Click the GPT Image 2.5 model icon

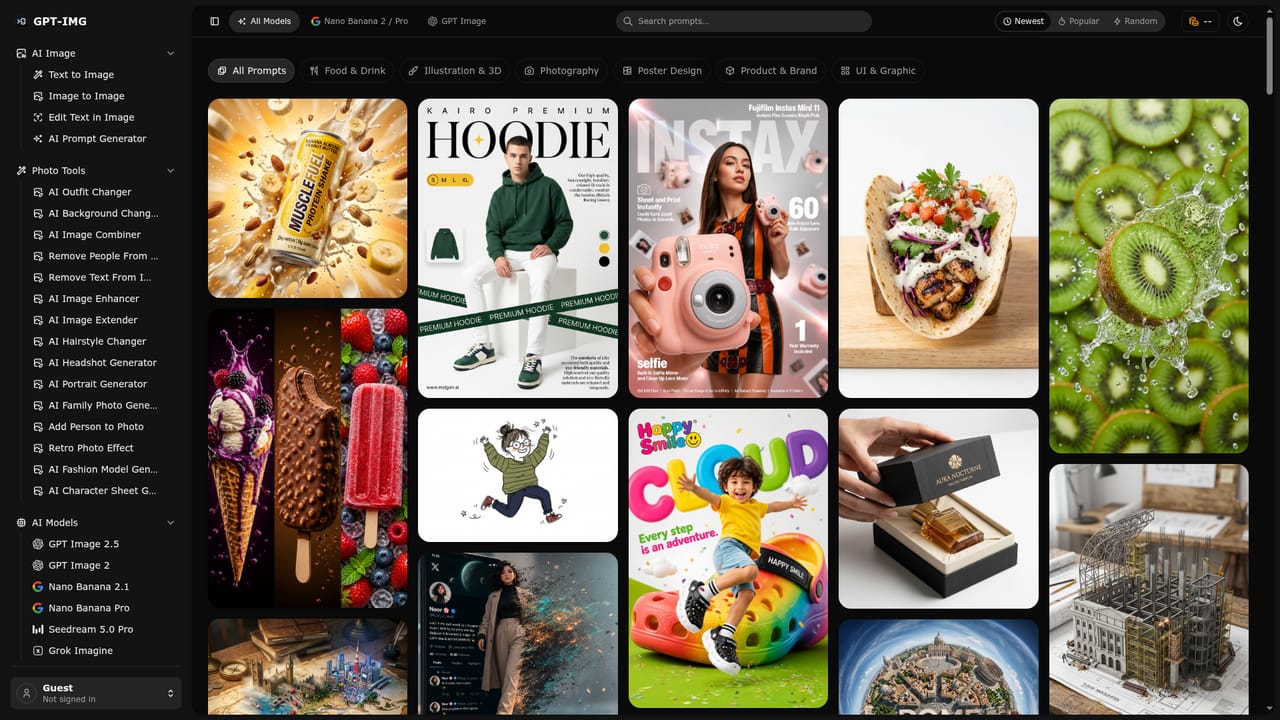(38, 544)
